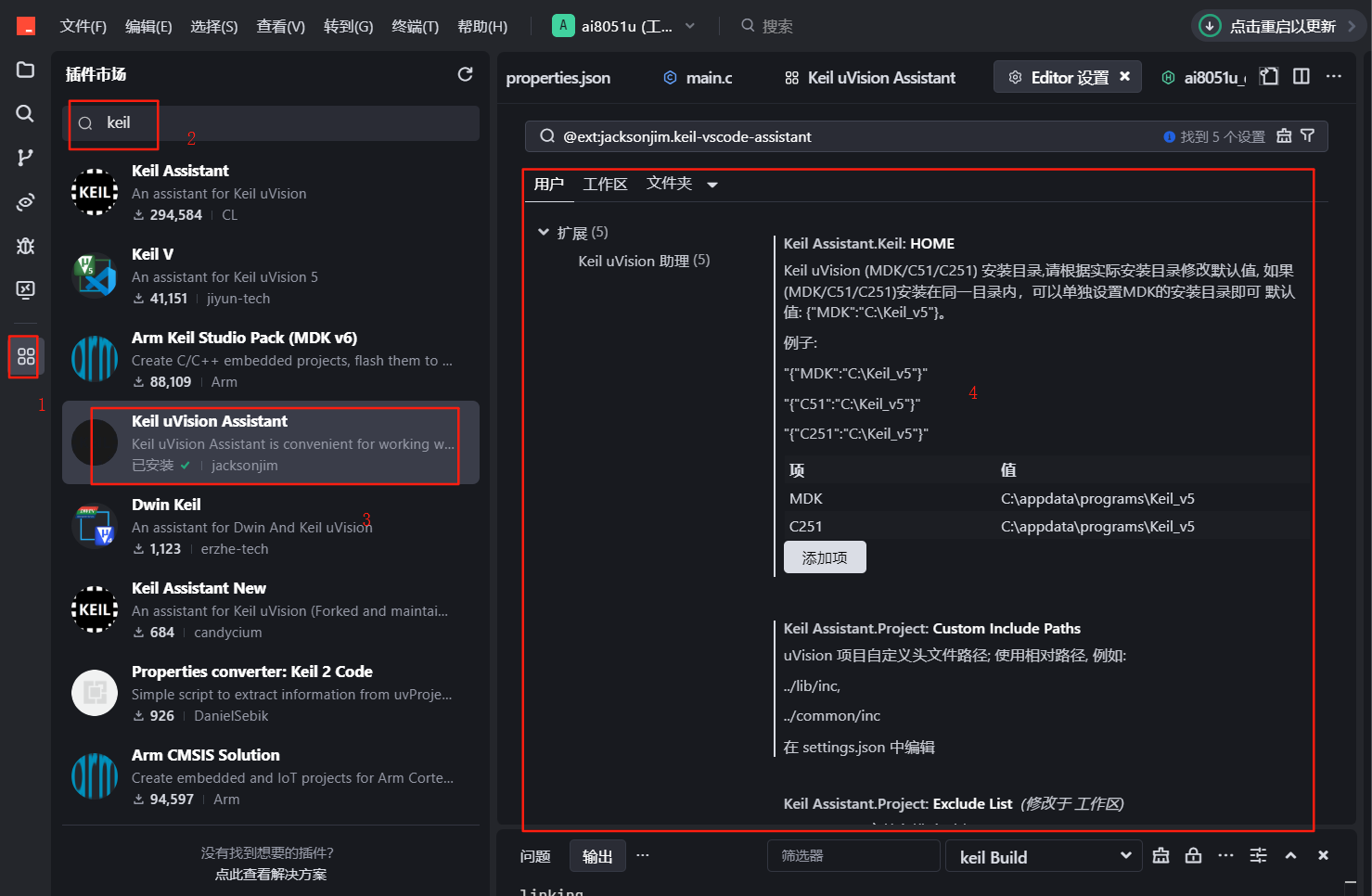Switch to the ai8051u editor tab
This screenshot has height=896, width=1372.
pyautogui.click(x=1205, y=78)
